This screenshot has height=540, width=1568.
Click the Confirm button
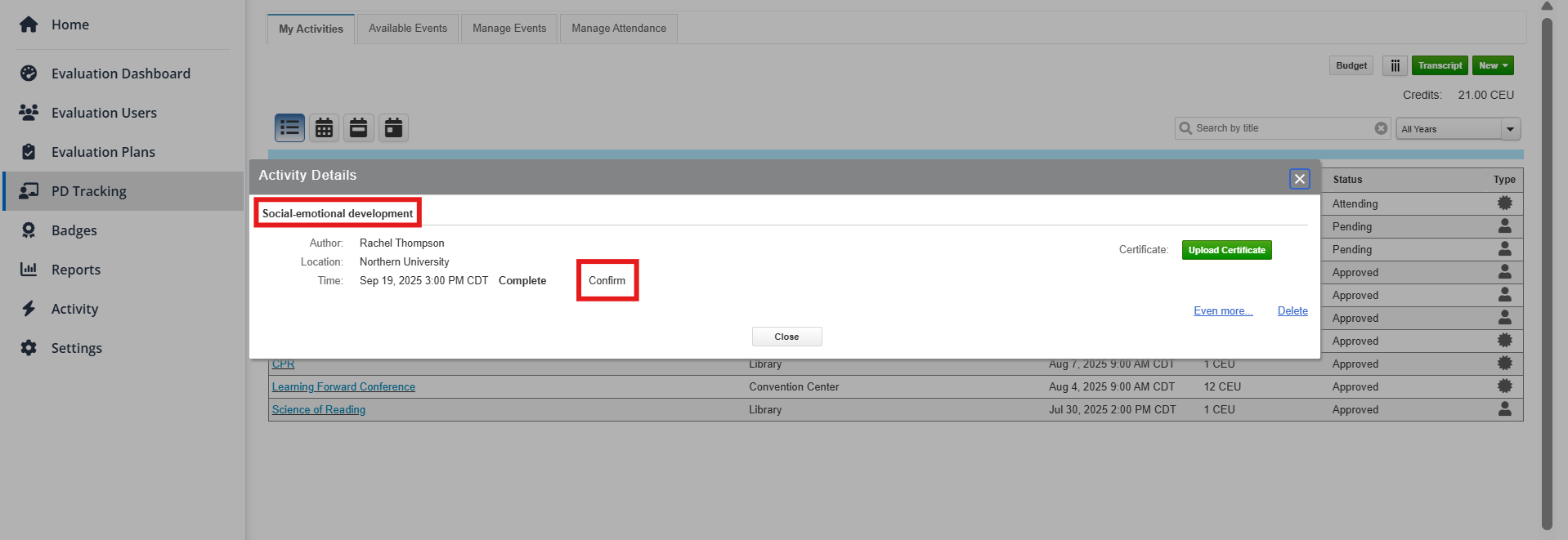pos(607,280)
